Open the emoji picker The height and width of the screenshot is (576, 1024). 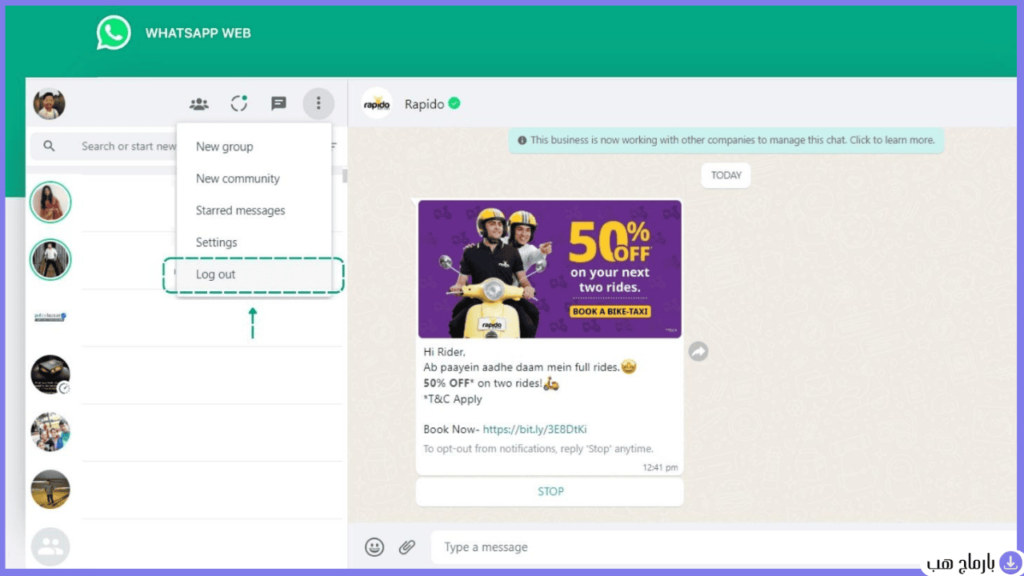tap(374, 547)
